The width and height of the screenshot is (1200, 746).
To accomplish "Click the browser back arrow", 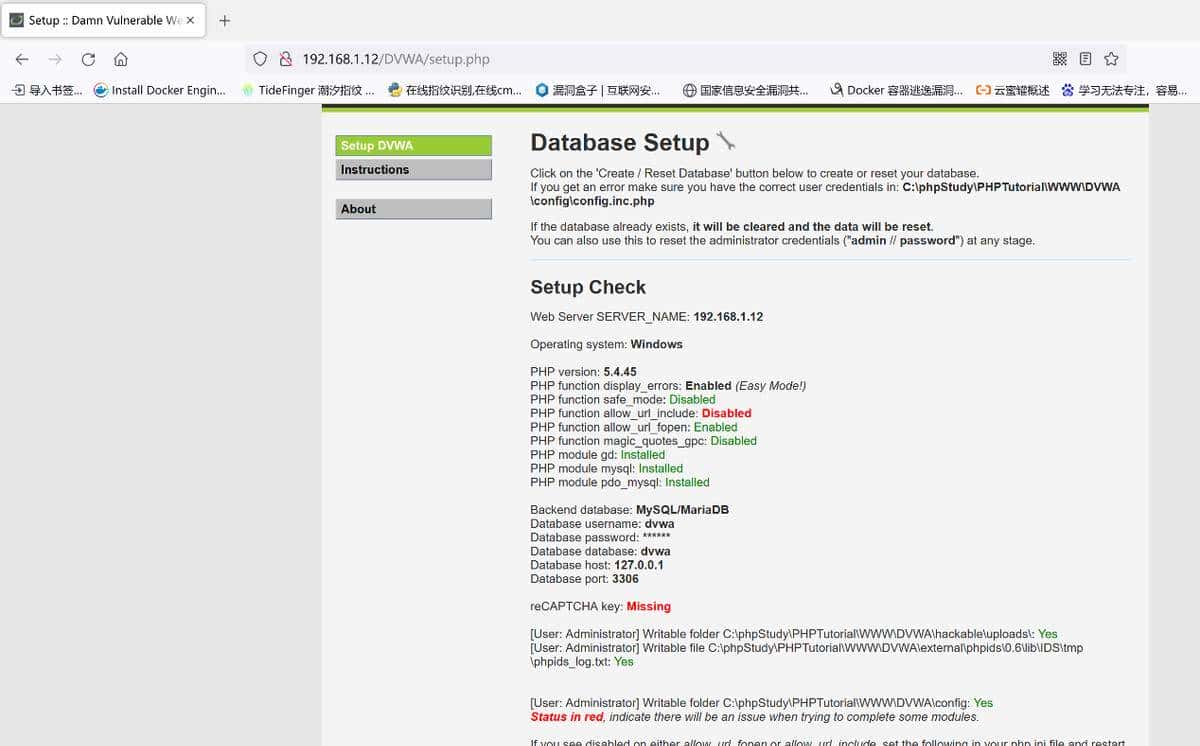I will [22, 59].
